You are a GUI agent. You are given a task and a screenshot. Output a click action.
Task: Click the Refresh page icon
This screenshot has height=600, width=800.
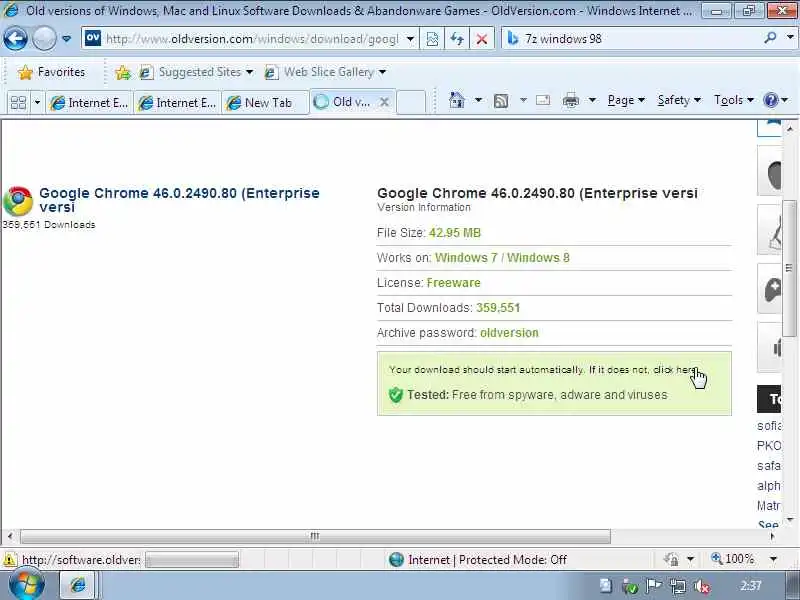(x=457, y=39)
